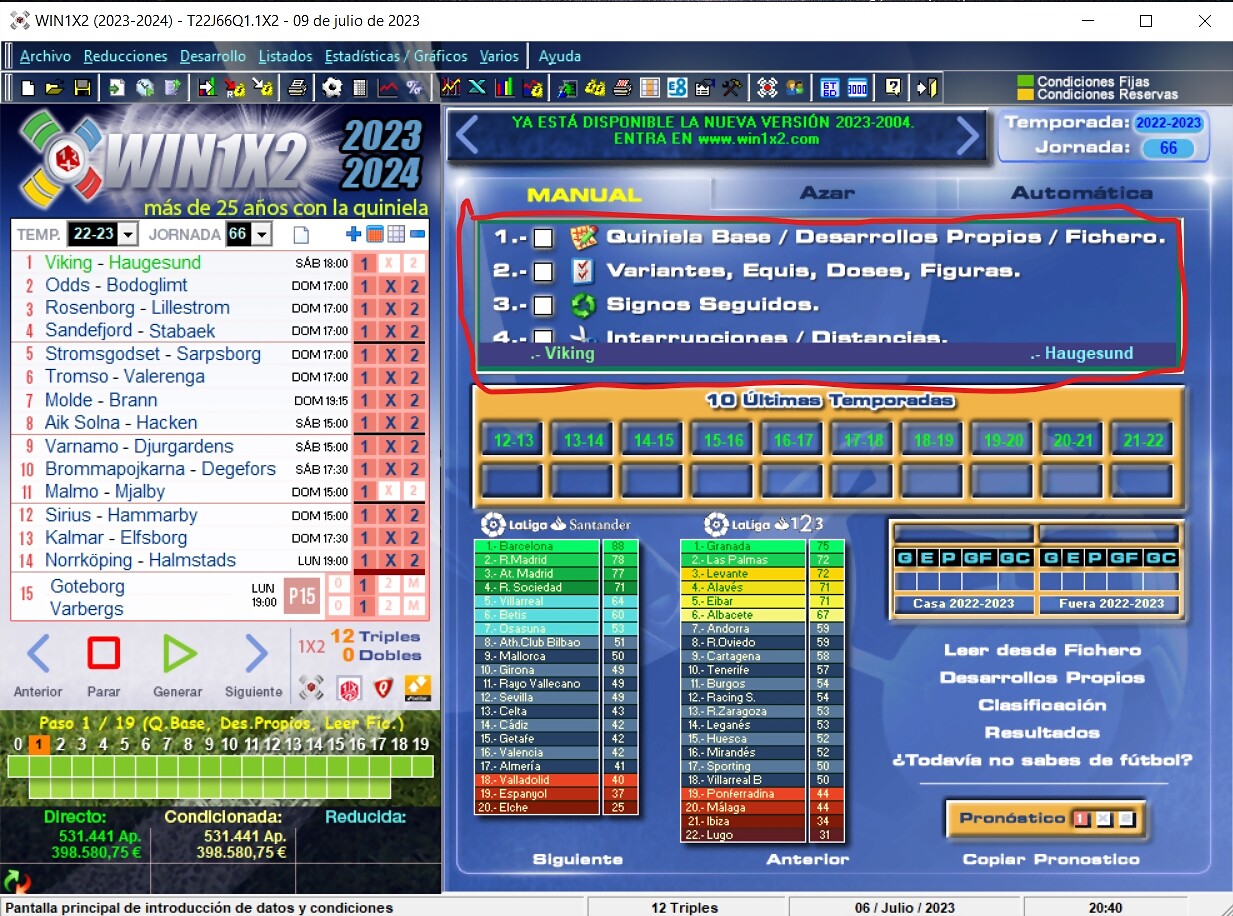Open the JORNADA 66 dropdown

261,235
